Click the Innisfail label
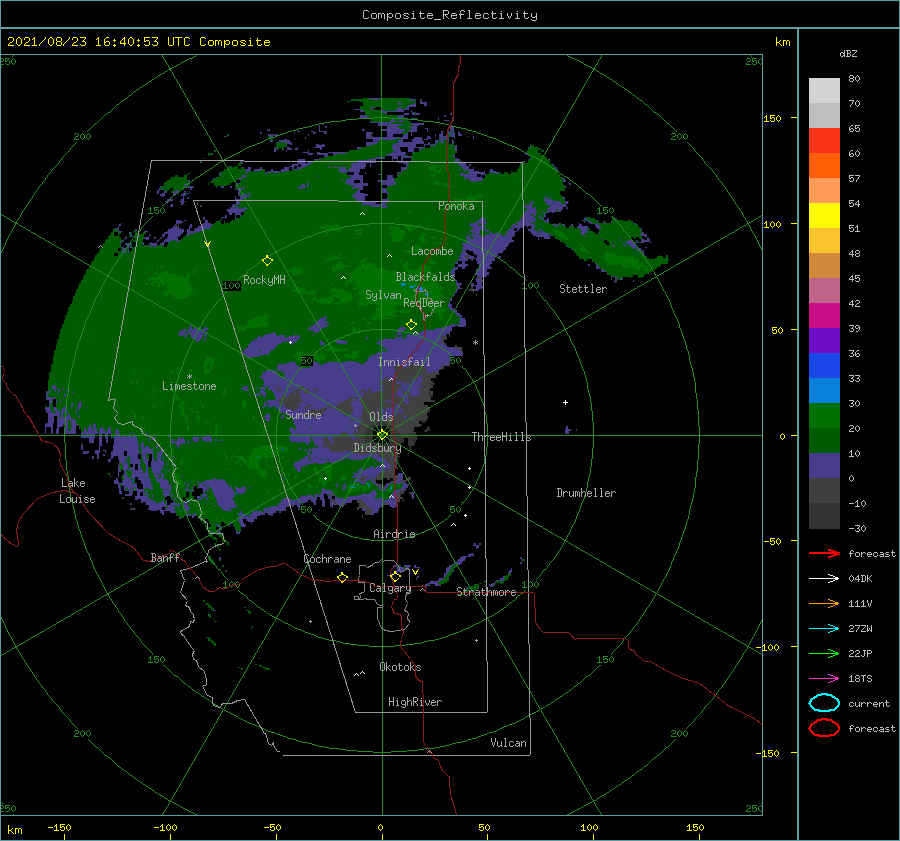900x841 pixels. pos(404,362)
